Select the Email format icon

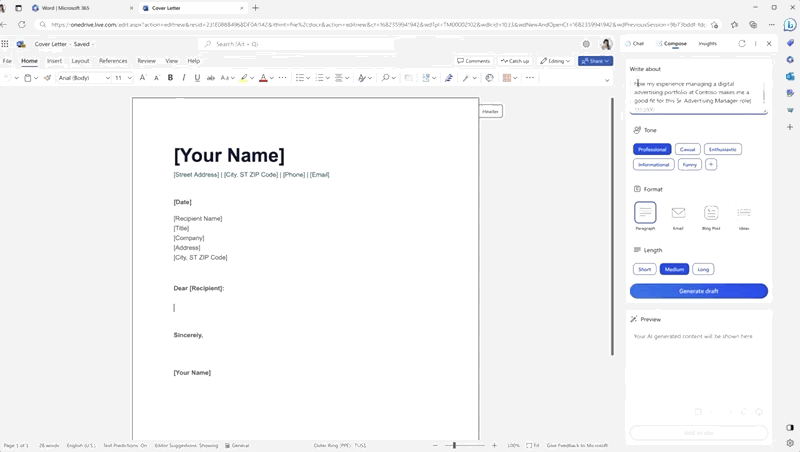point(678,213)
